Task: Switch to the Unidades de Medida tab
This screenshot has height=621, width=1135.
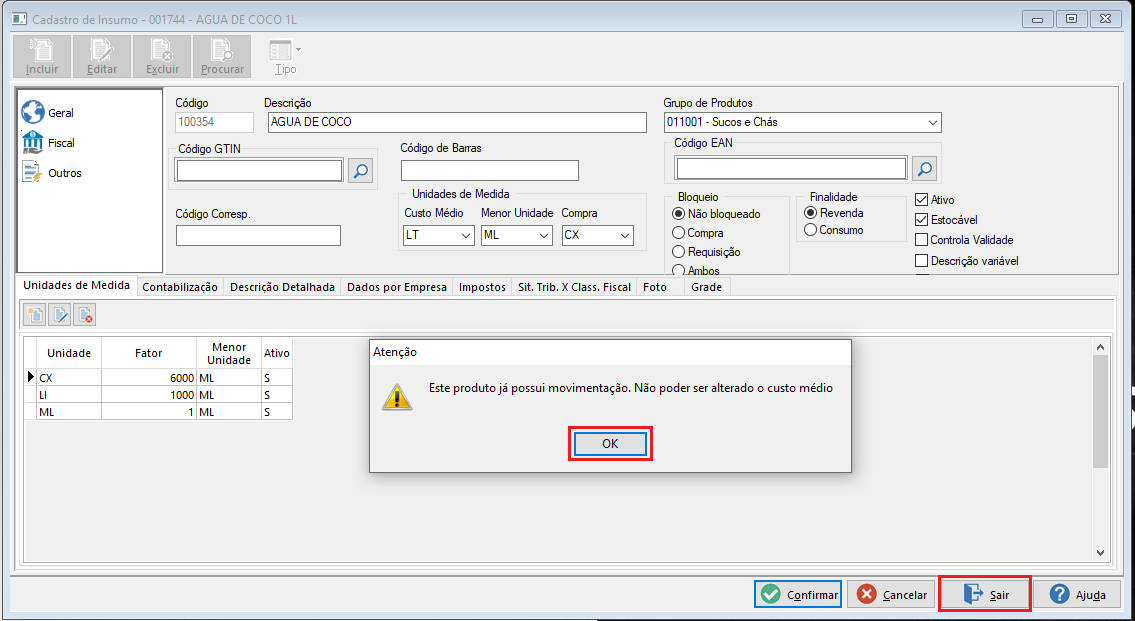Action: (x=76, y=286)
